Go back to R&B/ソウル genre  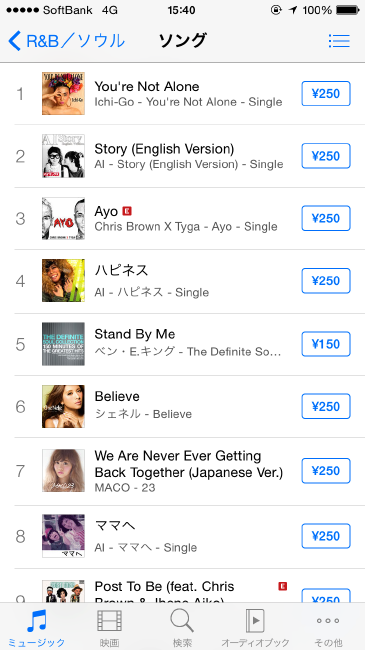pyautogui.click(x=66, y=41)
